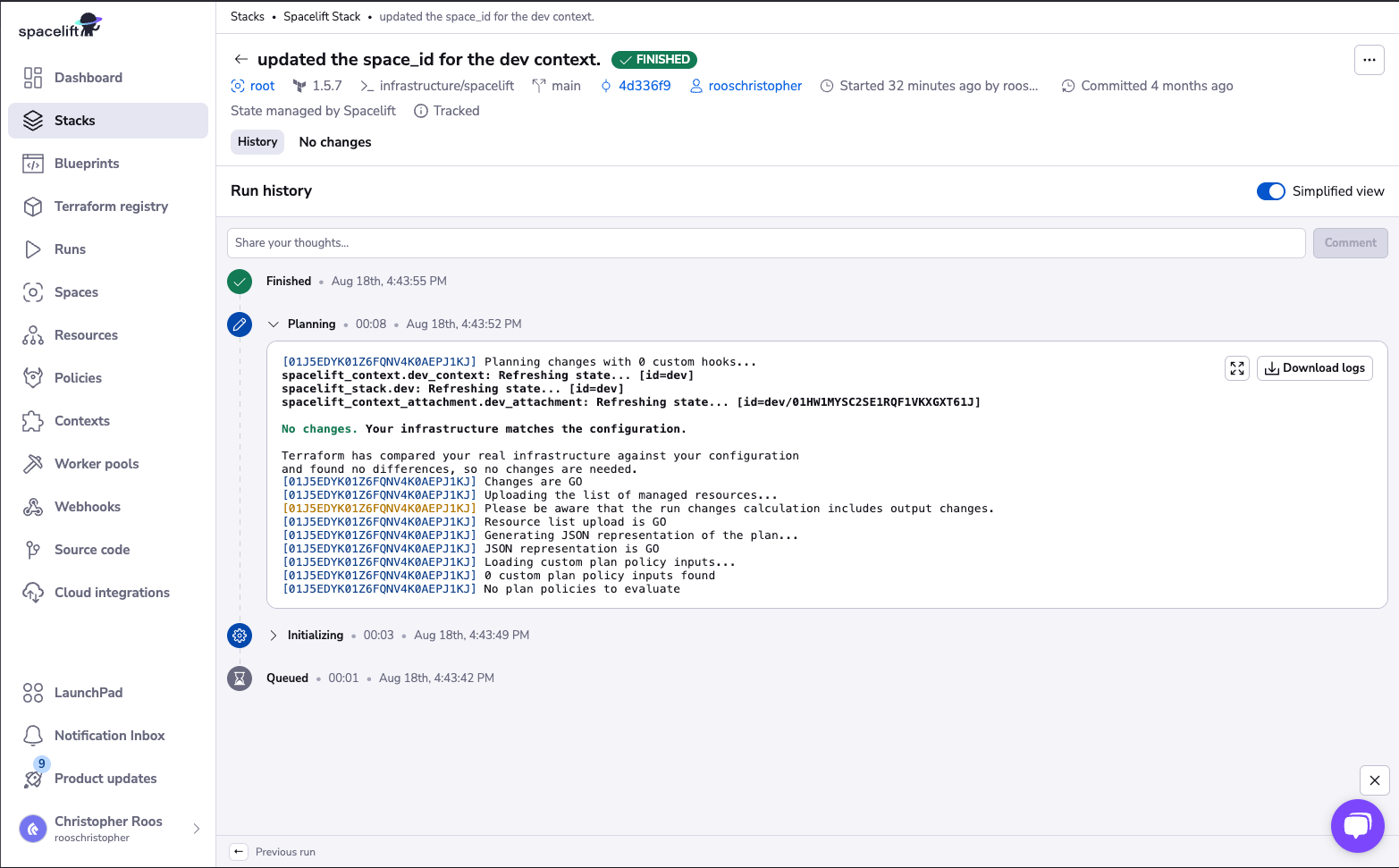
Task: Open the support chat bubble
Action: click(1357, 825)
